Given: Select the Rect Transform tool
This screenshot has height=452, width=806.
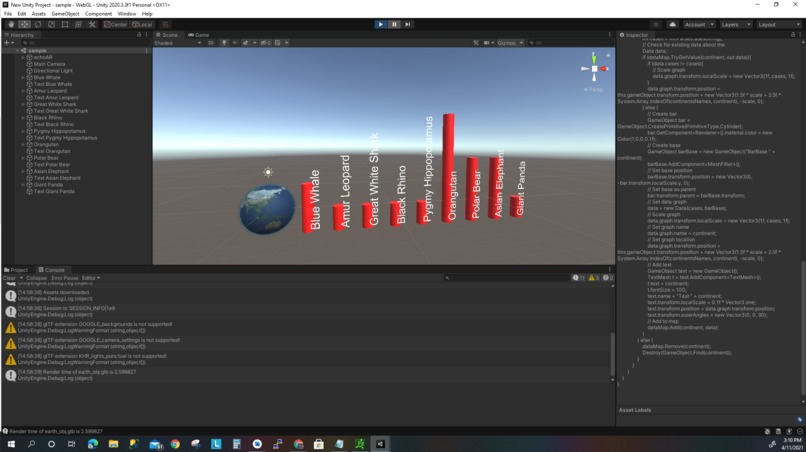Looking at the screenshot, I should point(65,24).
